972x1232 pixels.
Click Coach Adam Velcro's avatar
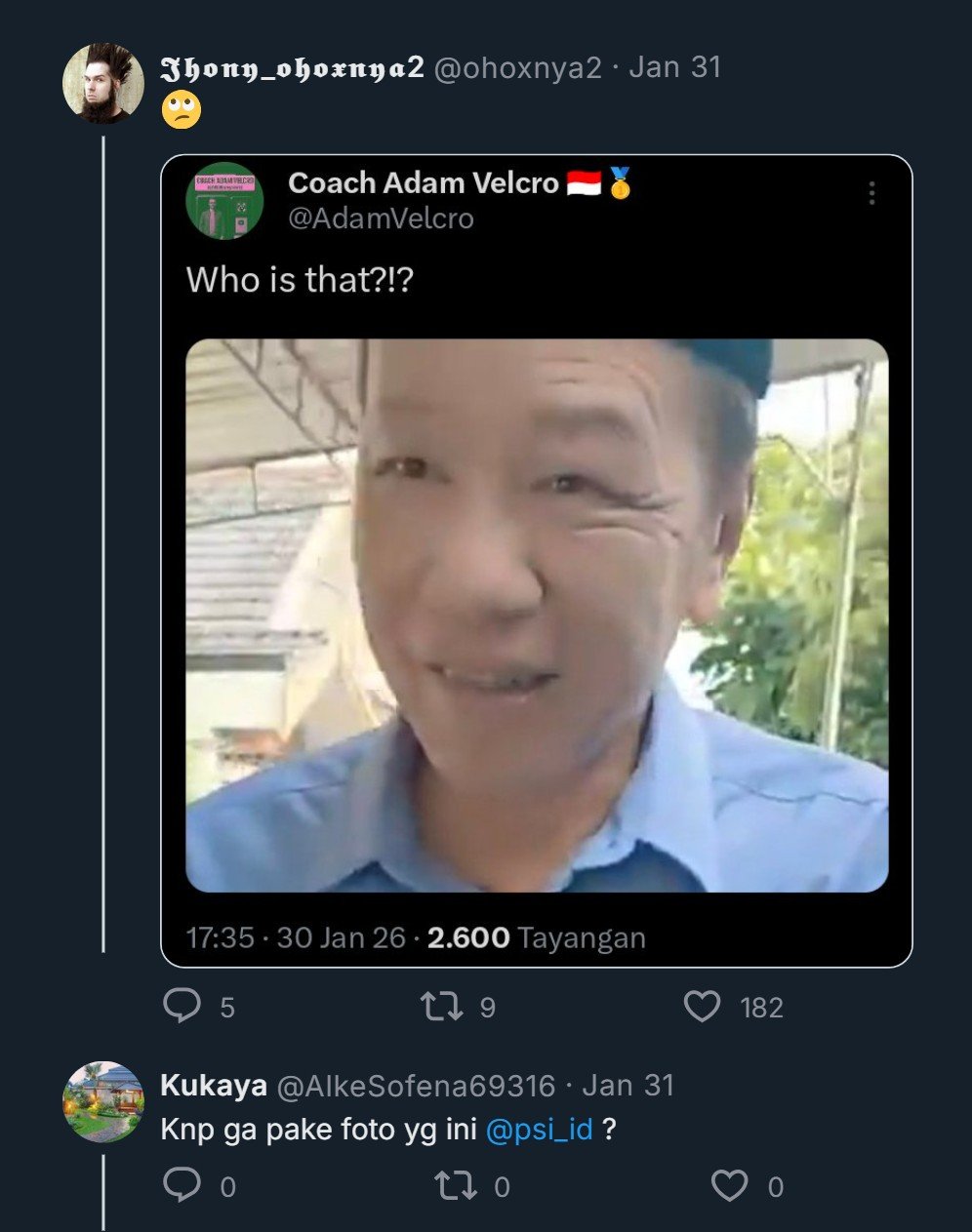[224, 201]
